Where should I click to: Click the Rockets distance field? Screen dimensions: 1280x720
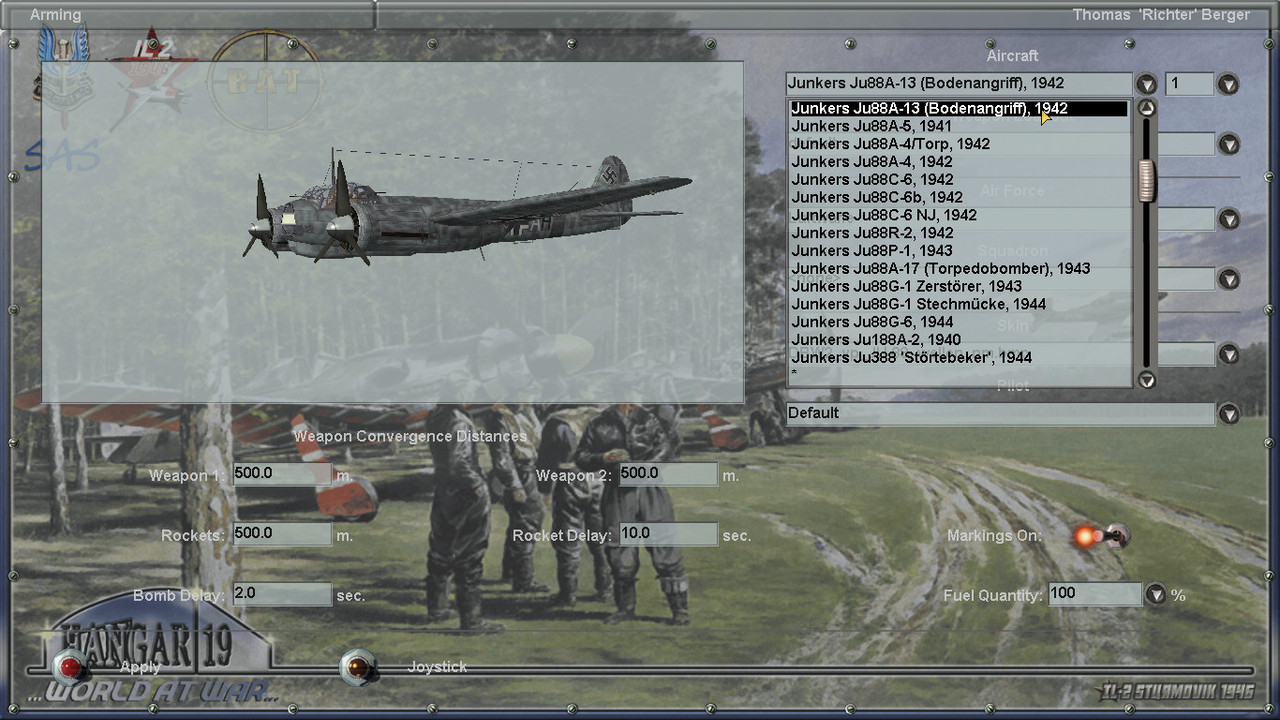coord(282,534)
